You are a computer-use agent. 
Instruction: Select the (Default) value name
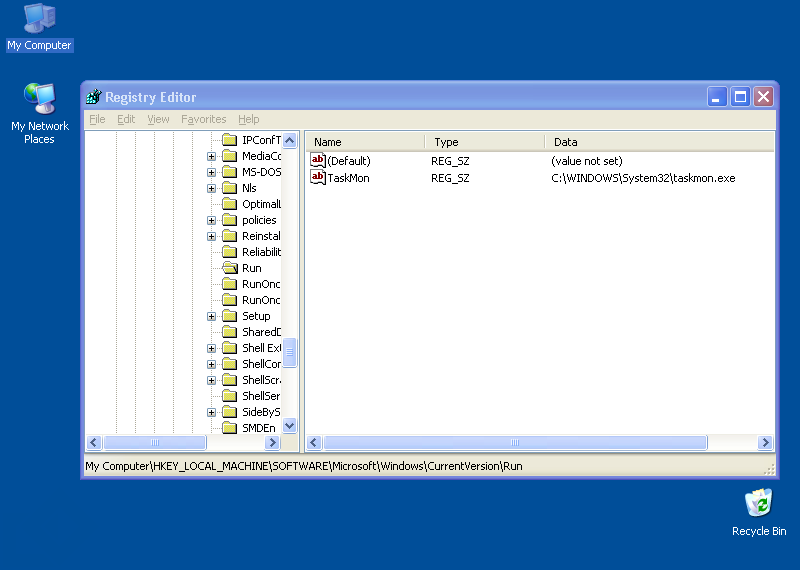349,161
